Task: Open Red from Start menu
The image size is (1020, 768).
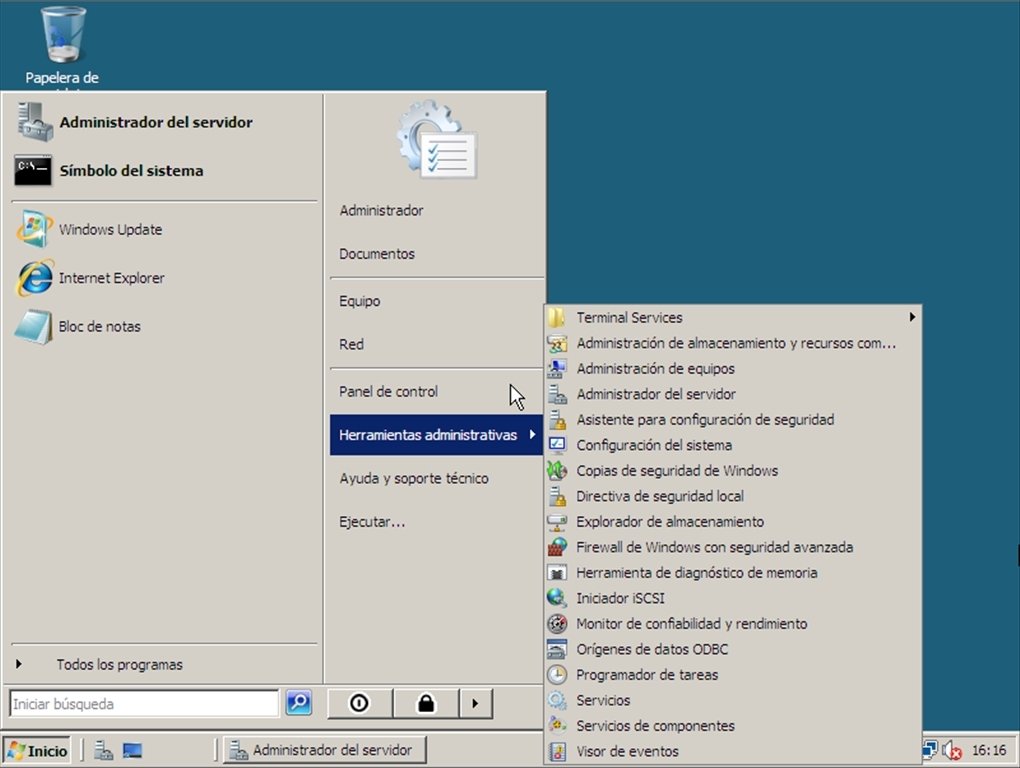Action: tap(351, 344)
